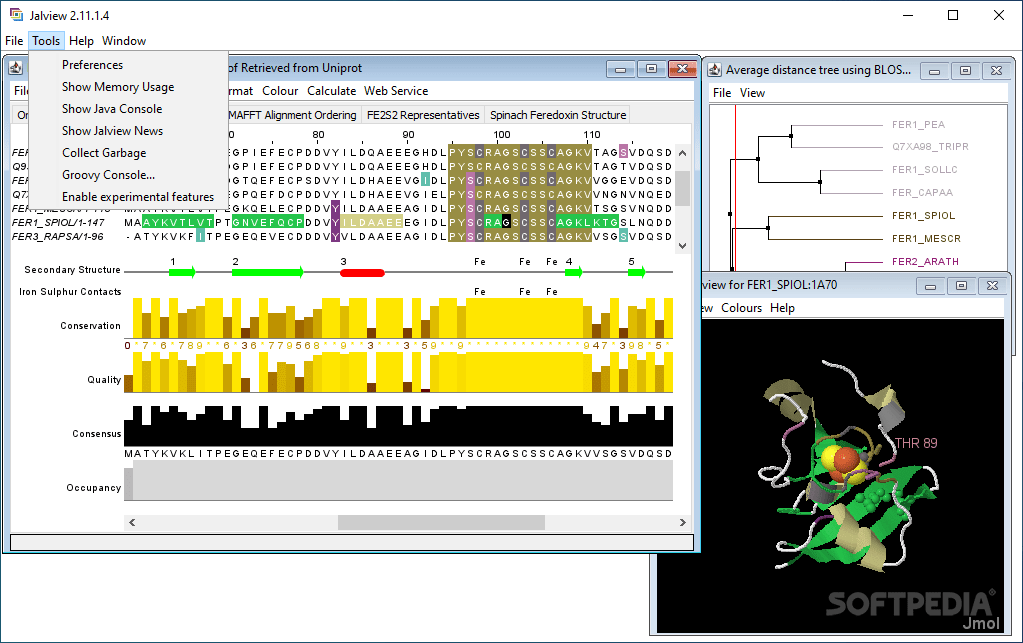Click the Secondary Structure annotation label
The height and width of the screenshot is (643, 1023).
(72, 269)
